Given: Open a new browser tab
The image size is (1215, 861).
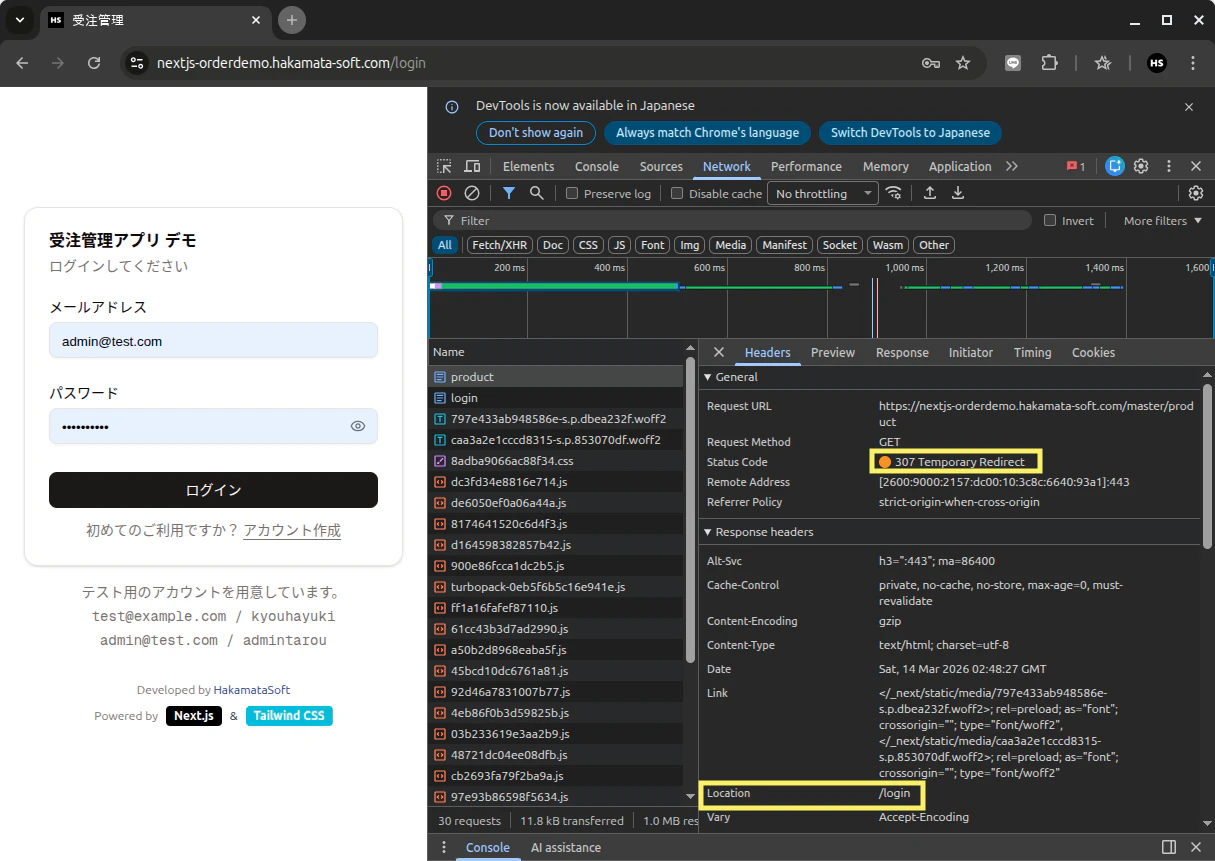Looking at the screenshot, I should point(292,20).
